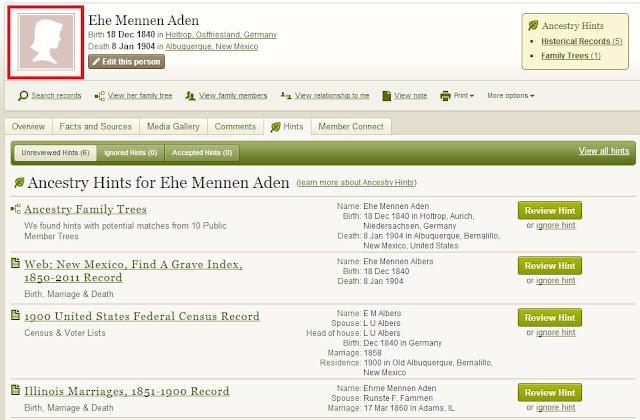Switch to the Facts and Sources tab
Viewport: 640px width, 420px height.
coord(96,127)
